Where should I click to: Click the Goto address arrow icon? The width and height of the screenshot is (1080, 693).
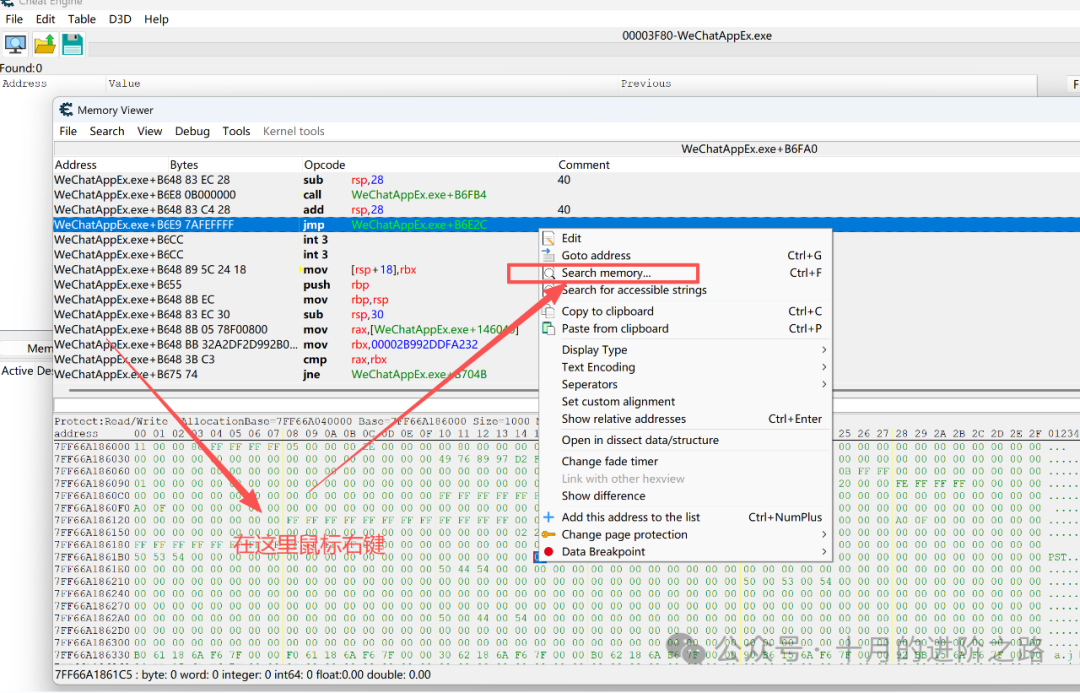(x=548, y=255)
